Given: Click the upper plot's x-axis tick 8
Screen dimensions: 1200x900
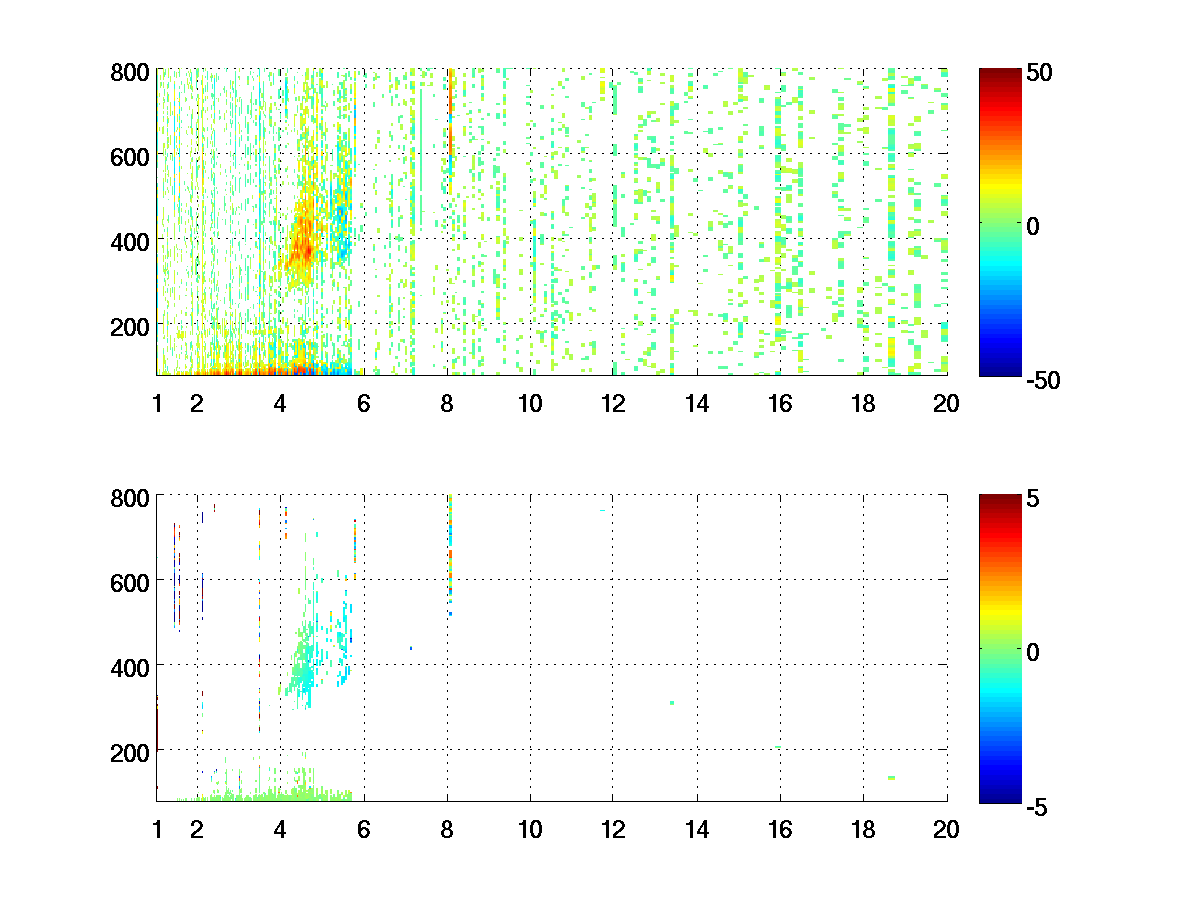Looking at the screenshot, I should coord(446,404).
